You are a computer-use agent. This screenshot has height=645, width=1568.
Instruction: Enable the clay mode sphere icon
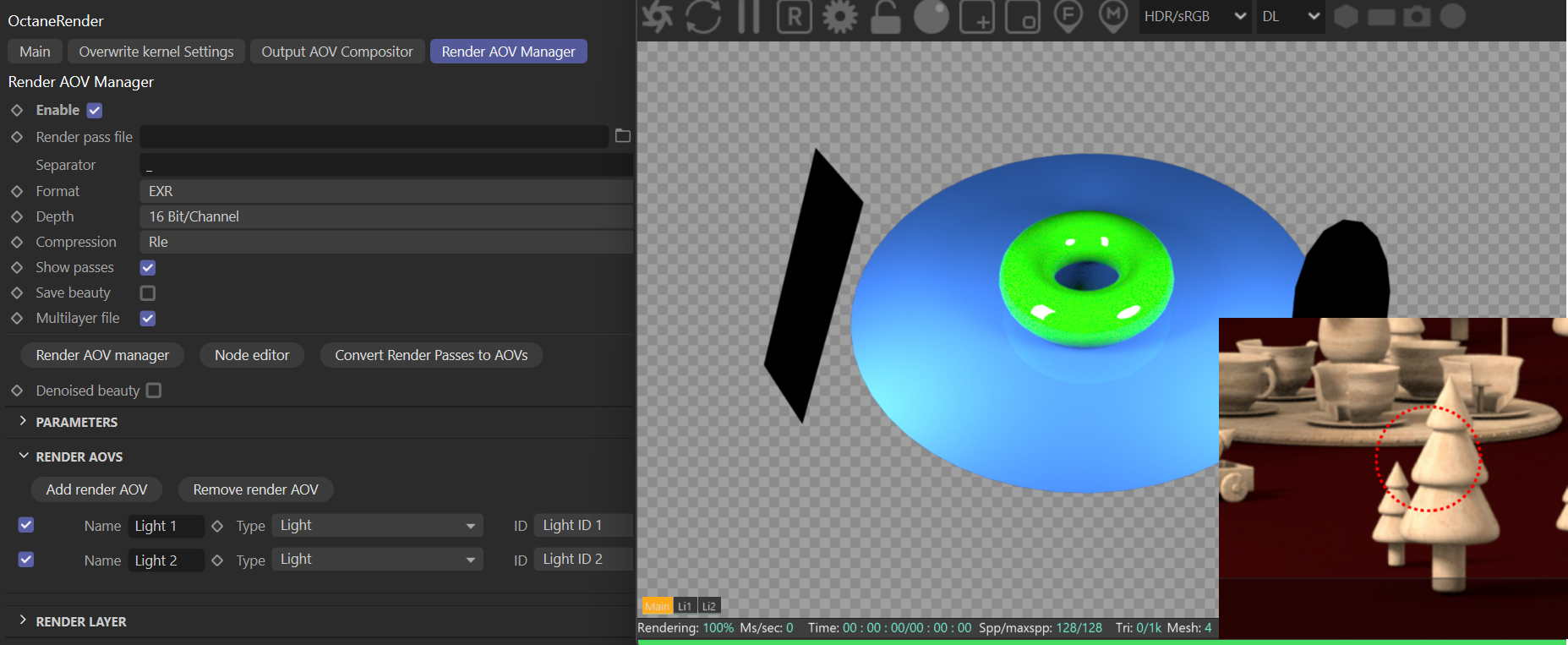click(931, 17)
